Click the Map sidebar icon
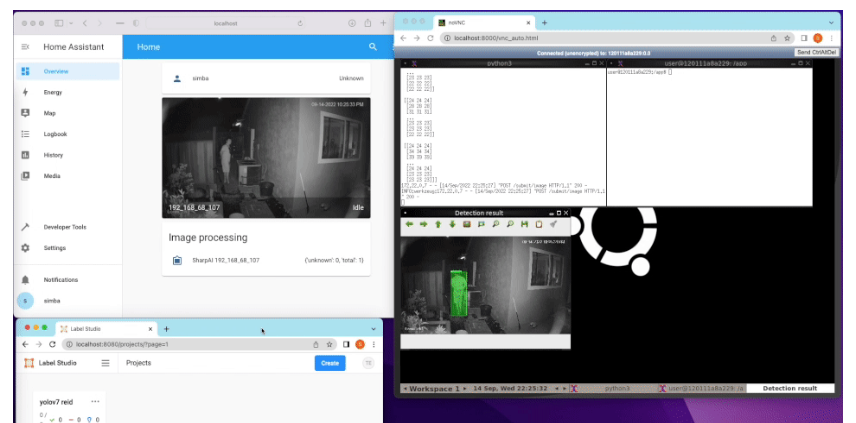Image resolution: width=856 pixels, height=423 pixels. pyautogui.click(x=26, y=113)
